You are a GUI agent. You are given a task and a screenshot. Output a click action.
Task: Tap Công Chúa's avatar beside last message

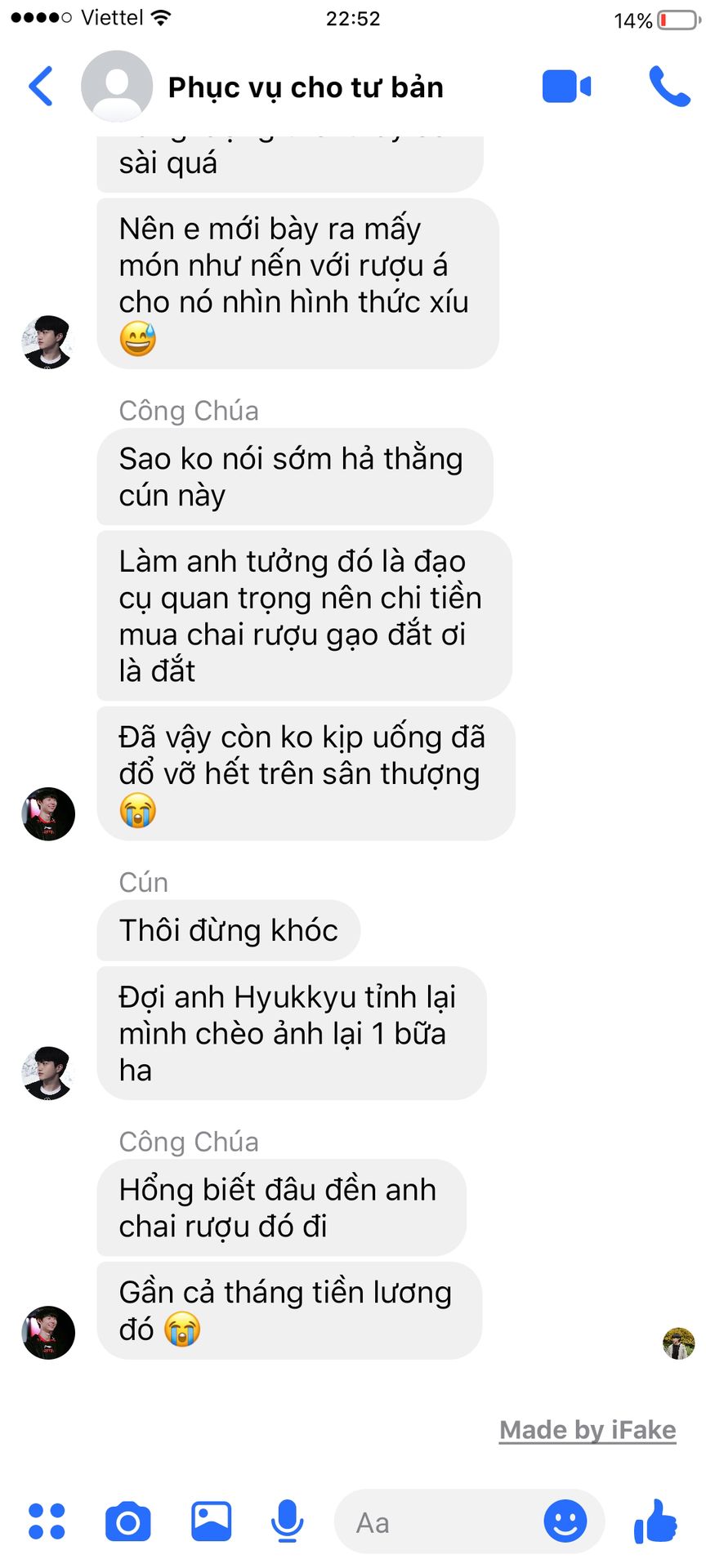click(x=48, y=1333)
